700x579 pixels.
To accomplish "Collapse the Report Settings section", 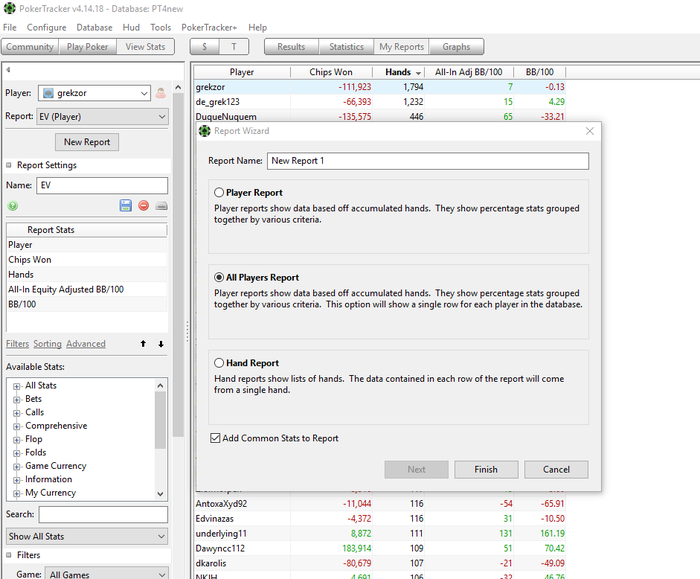I will tap(8, 165).
